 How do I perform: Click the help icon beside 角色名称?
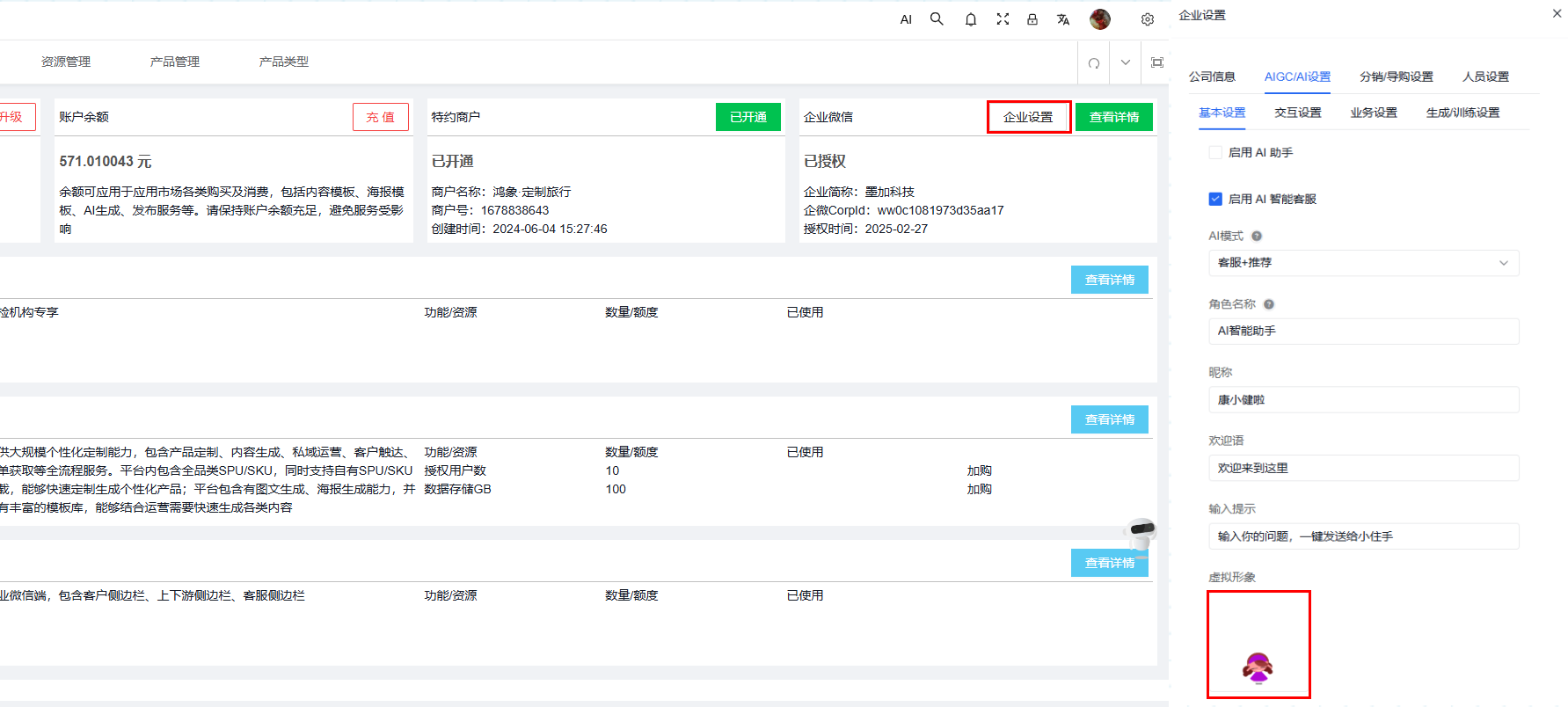(1269, 304)
